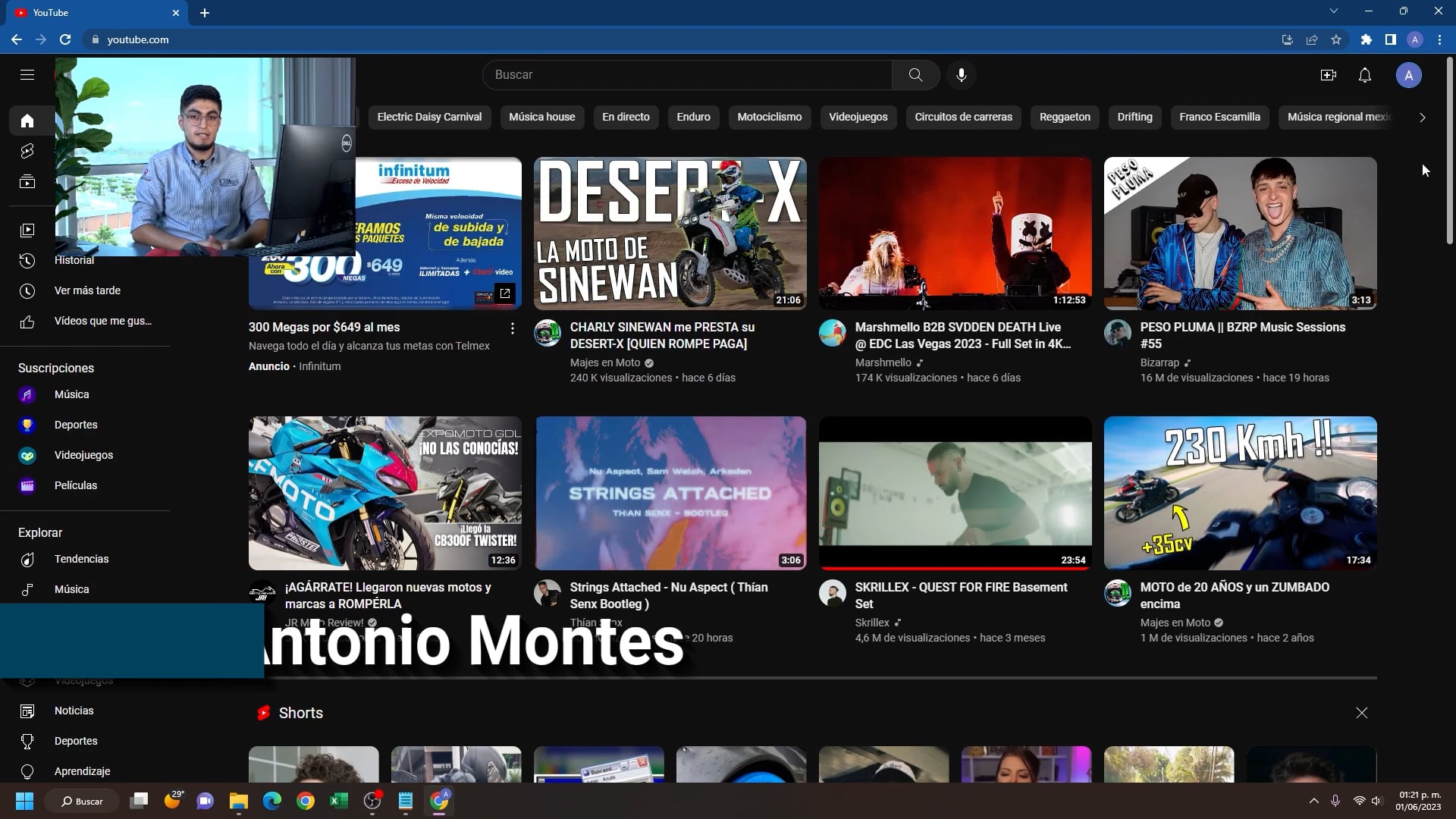Open Historial from the sidebar
Image resolution: width=1456 pixels, height=819 pixels.
(74, 260)
